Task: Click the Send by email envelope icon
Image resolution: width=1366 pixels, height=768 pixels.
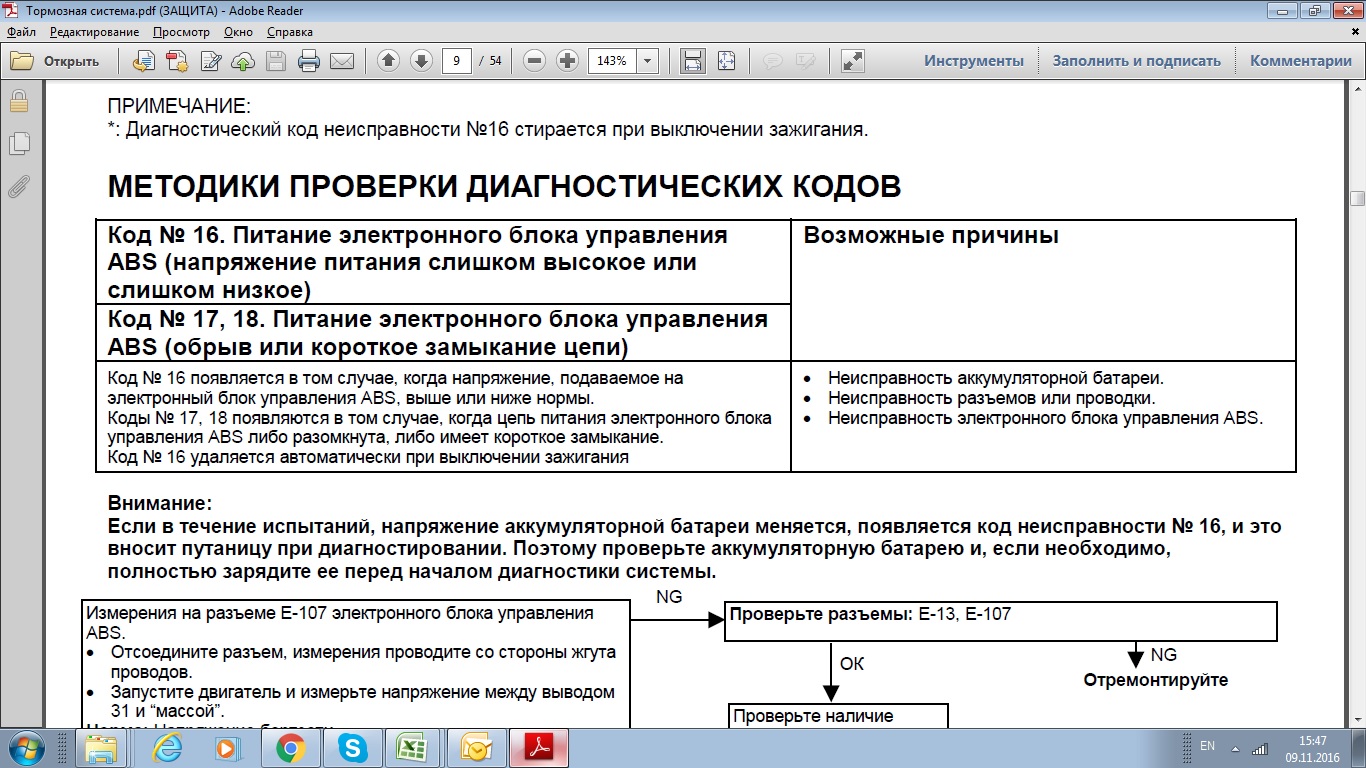Action: point(342,61)
